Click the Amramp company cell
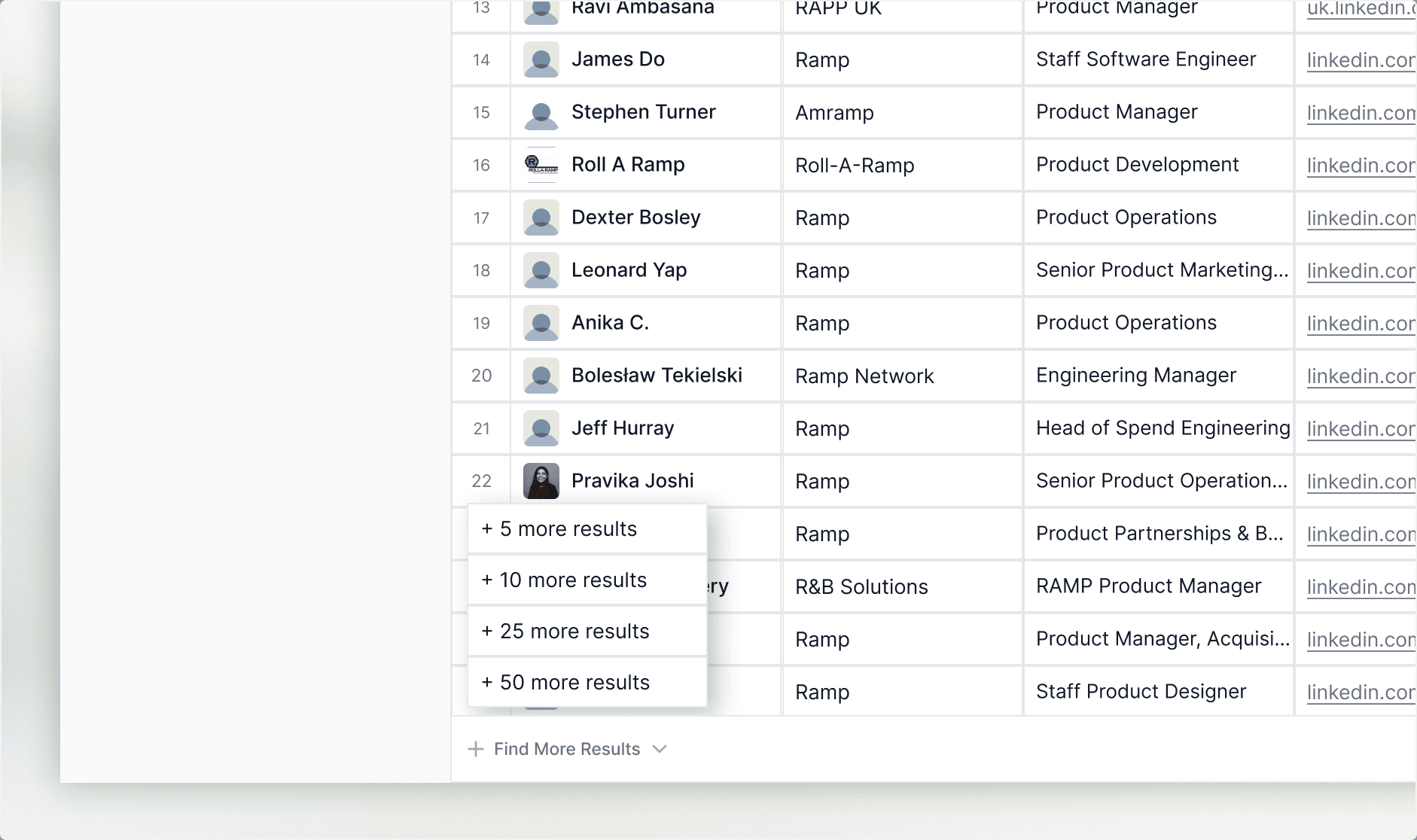The height and width of the screenshot is (840, 1417). 903,113
